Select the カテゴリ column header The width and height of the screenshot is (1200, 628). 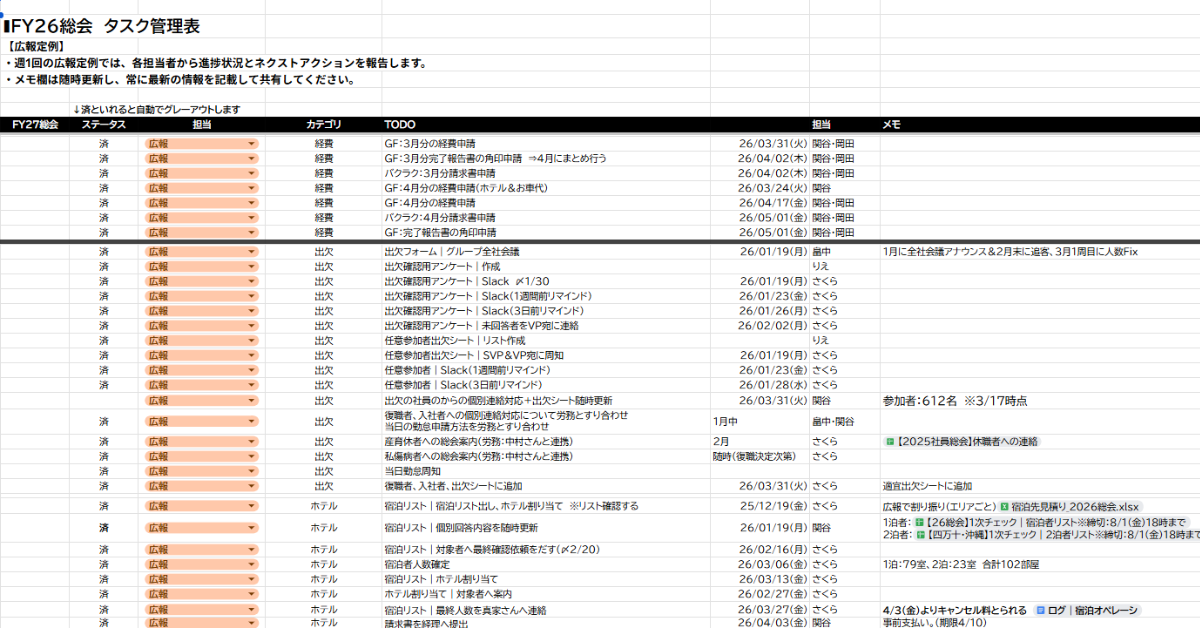click(x=324, y=125)
